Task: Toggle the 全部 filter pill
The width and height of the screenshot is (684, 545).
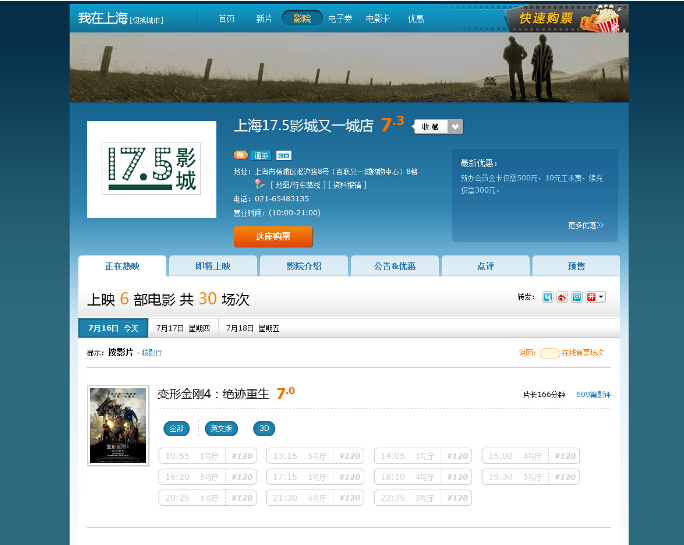Action: [177, 428]
